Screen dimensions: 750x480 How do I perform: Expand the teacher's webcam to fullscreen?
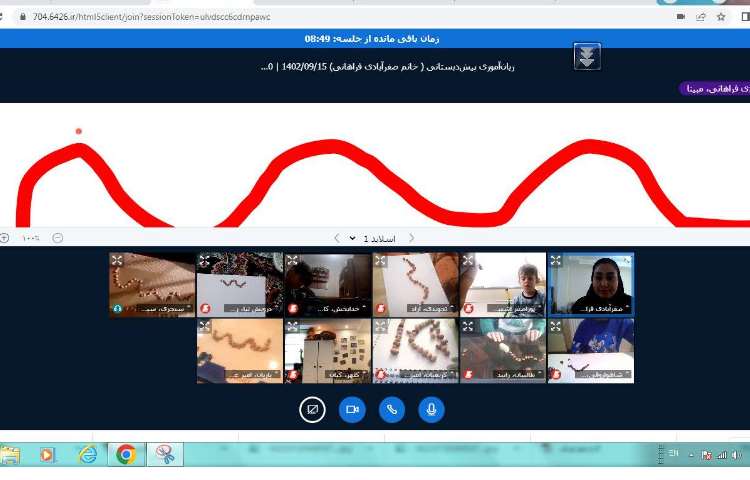(556, 260)
